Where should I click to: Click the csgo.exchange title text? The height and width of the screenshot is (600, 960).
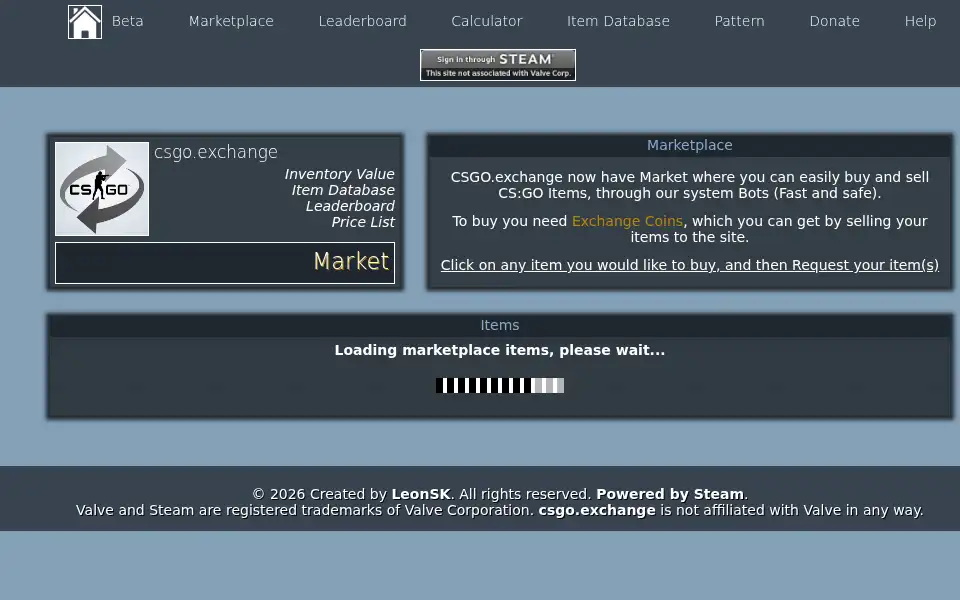click(216, 152)
